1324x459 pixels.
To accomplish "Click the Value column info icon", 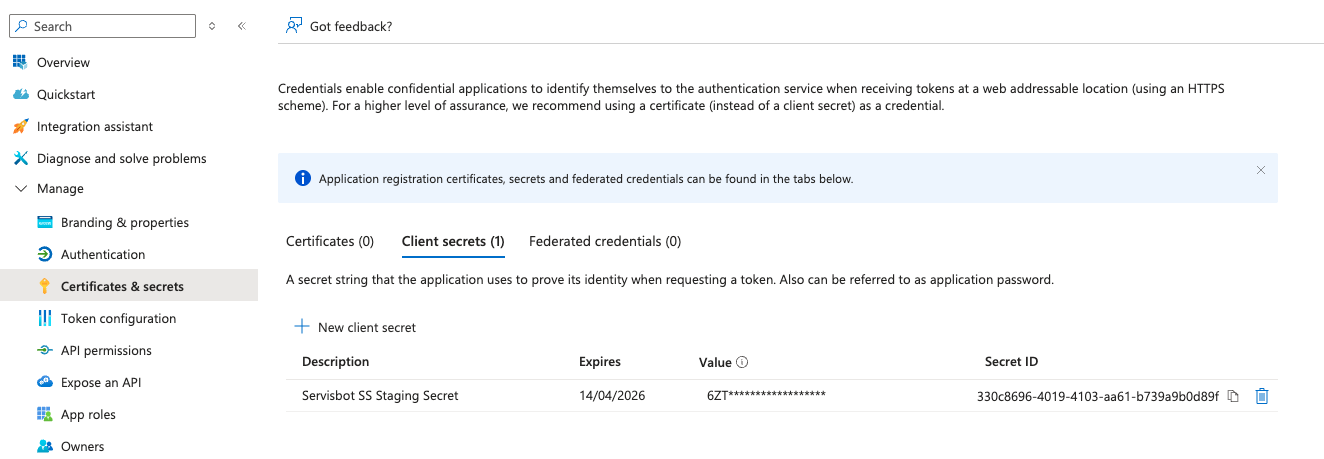I will coord(743,362).
